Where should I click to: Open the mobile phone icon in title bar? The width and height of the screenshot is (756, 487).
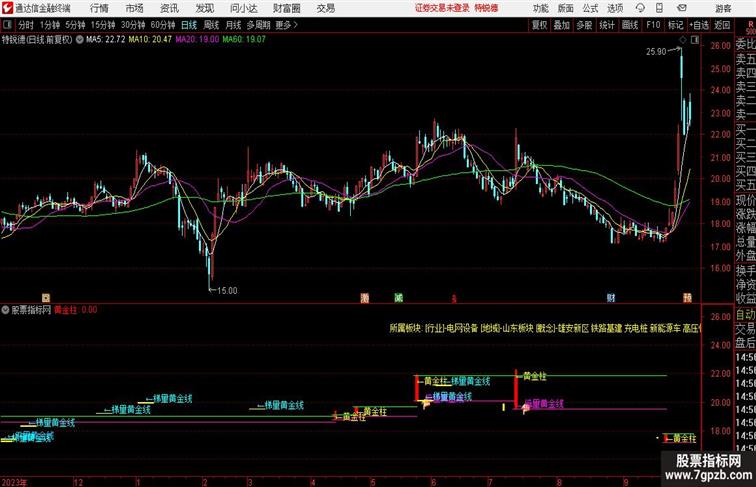(660, 8)
